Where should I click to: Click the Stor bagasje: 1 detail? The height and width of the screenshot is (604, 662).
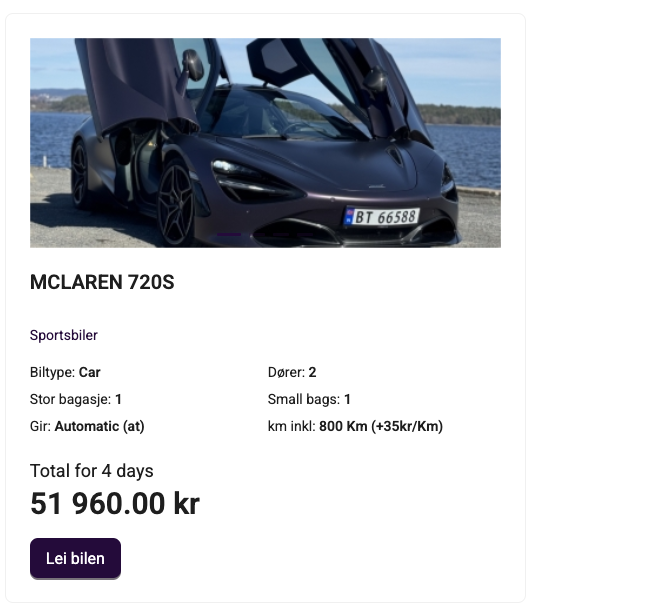76,399
